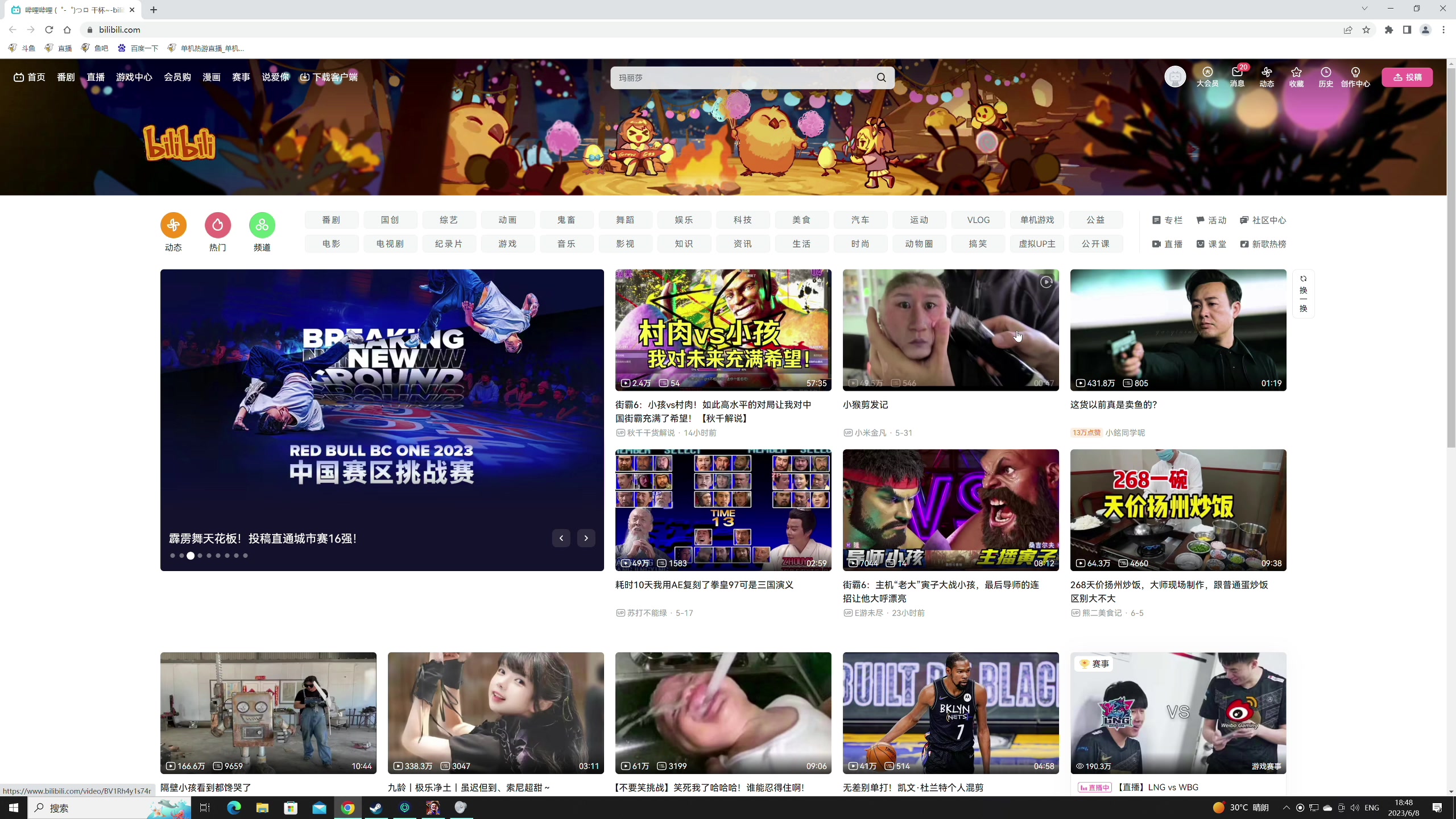Open 漫画 in top navigation
This screenshot has width=1456, height=819.
coord(212,77)
